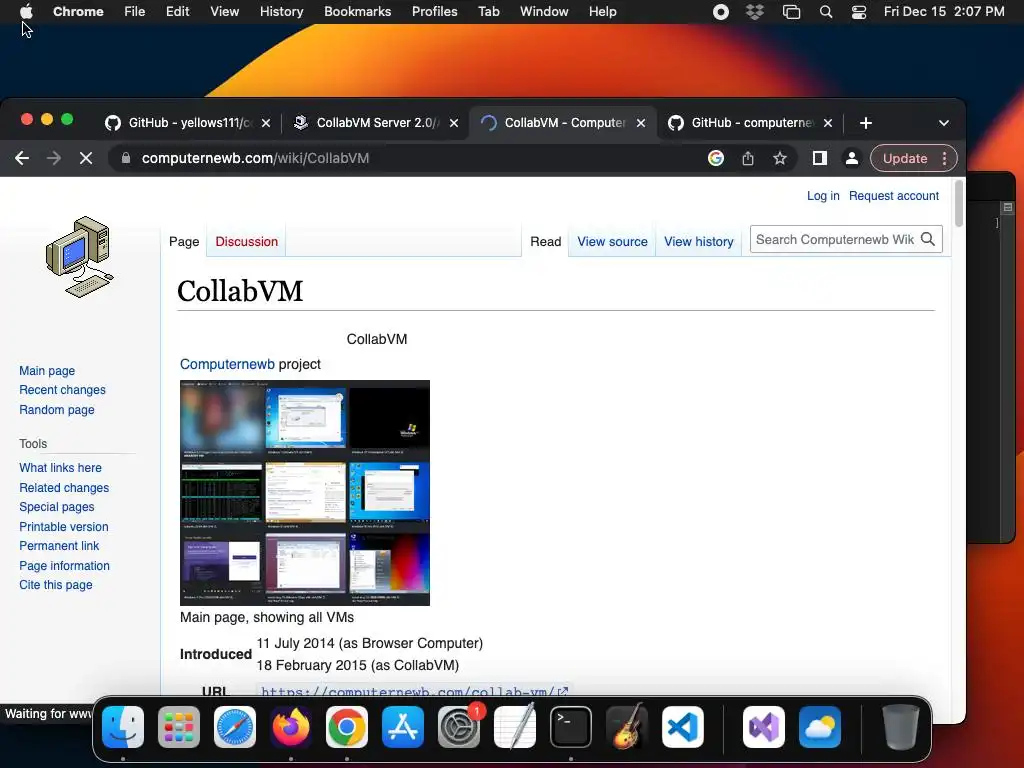Open the Apple menu
1024x768 pixels.
[26, 11]
